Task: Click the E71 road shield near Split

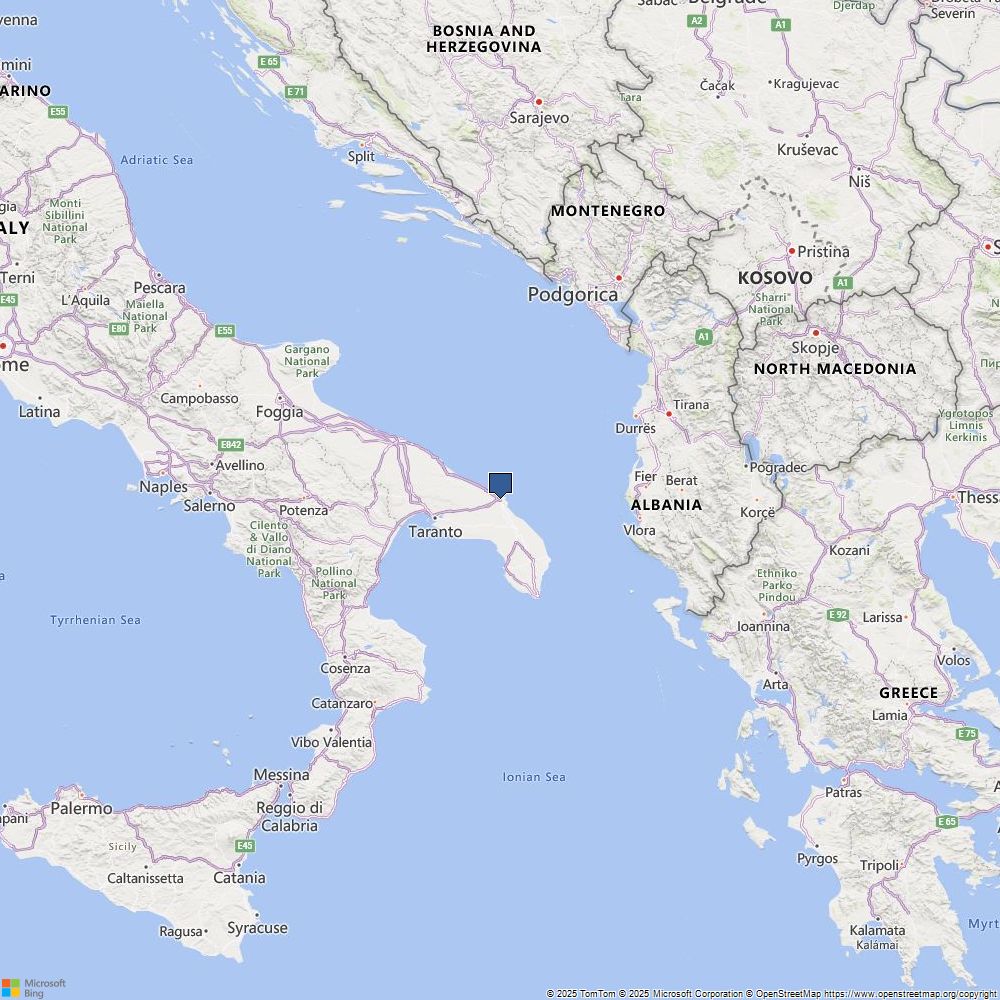Action: [x=296, y=92]
